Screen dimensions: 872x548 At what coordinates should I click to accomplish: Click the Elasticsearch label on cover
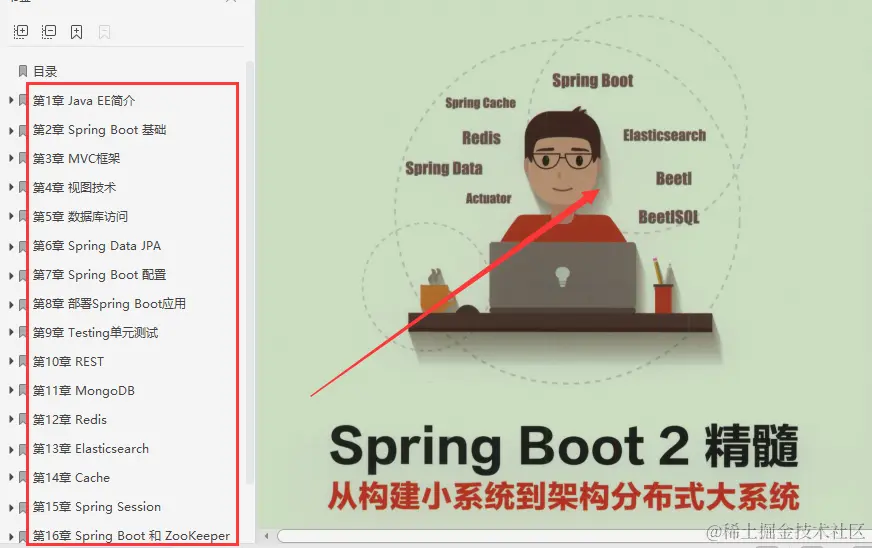coord(664,135)
